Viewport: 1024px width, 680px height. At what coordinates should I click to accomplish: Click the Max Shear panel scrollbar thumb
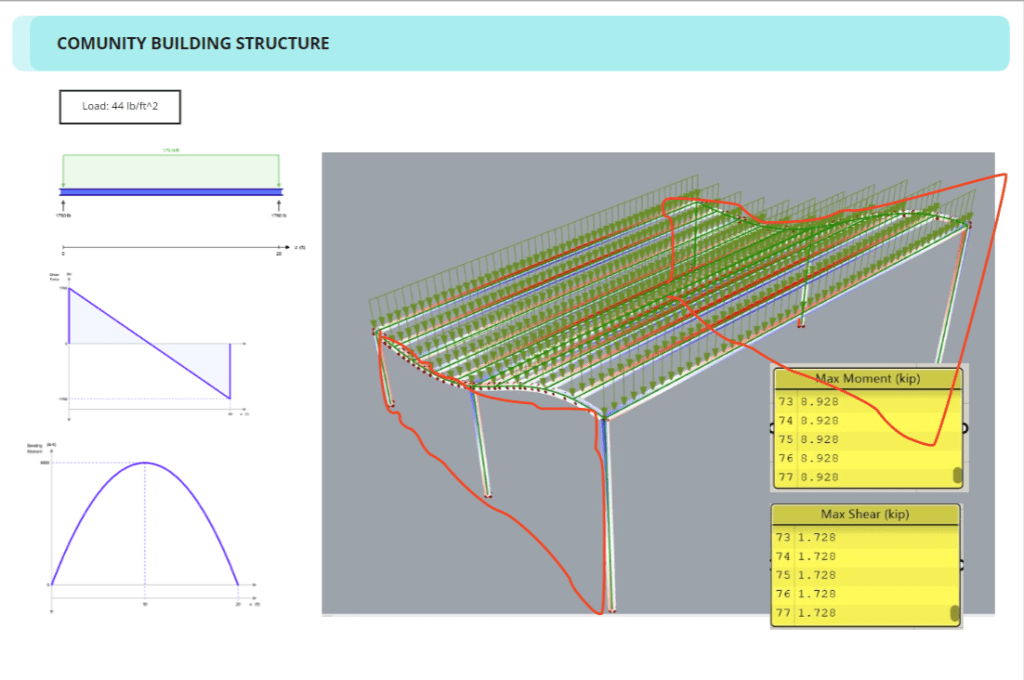click(x=955, y=613)
